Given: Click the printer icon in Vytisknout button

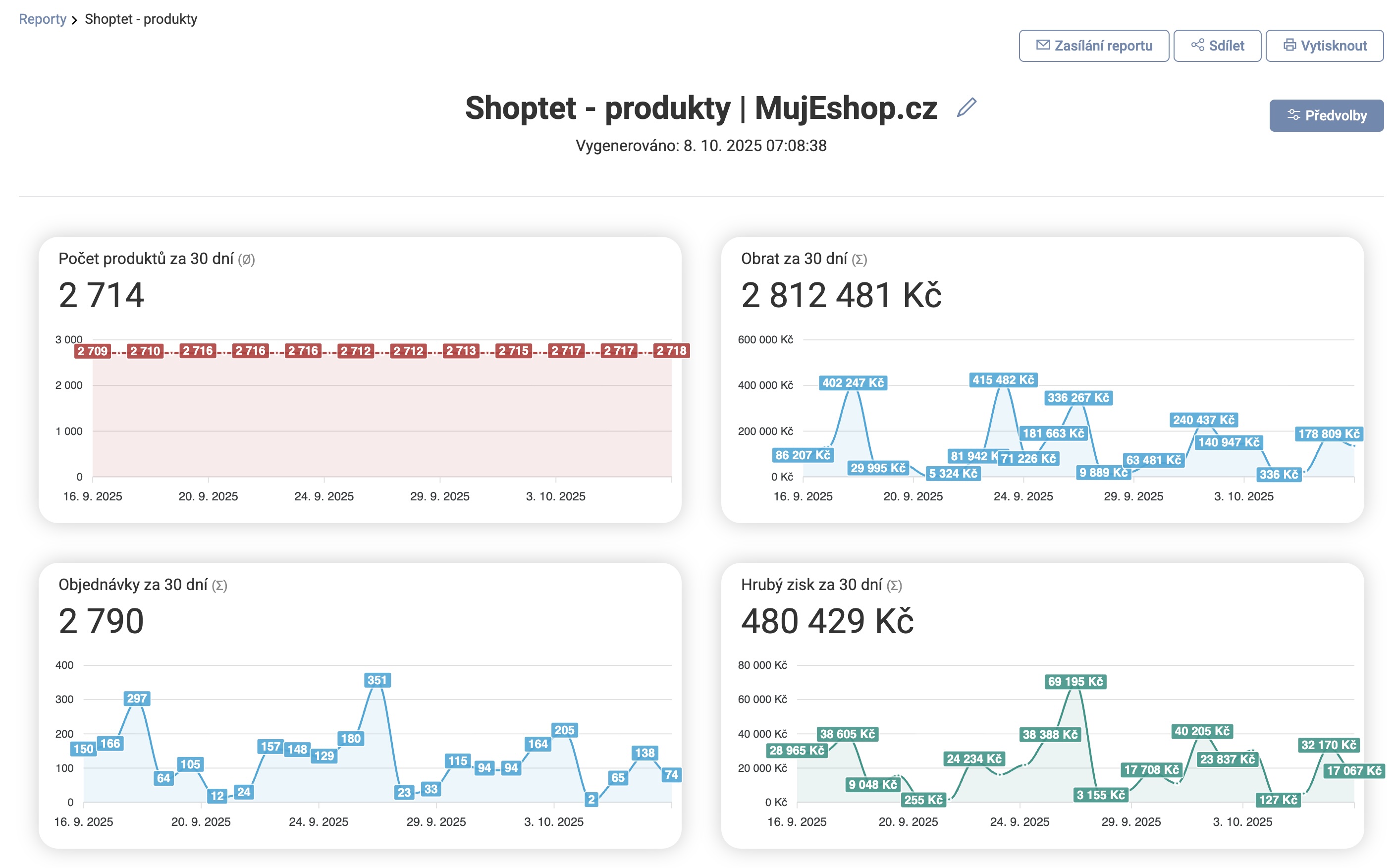Looking at the screenshot, I should [1289, 46].
